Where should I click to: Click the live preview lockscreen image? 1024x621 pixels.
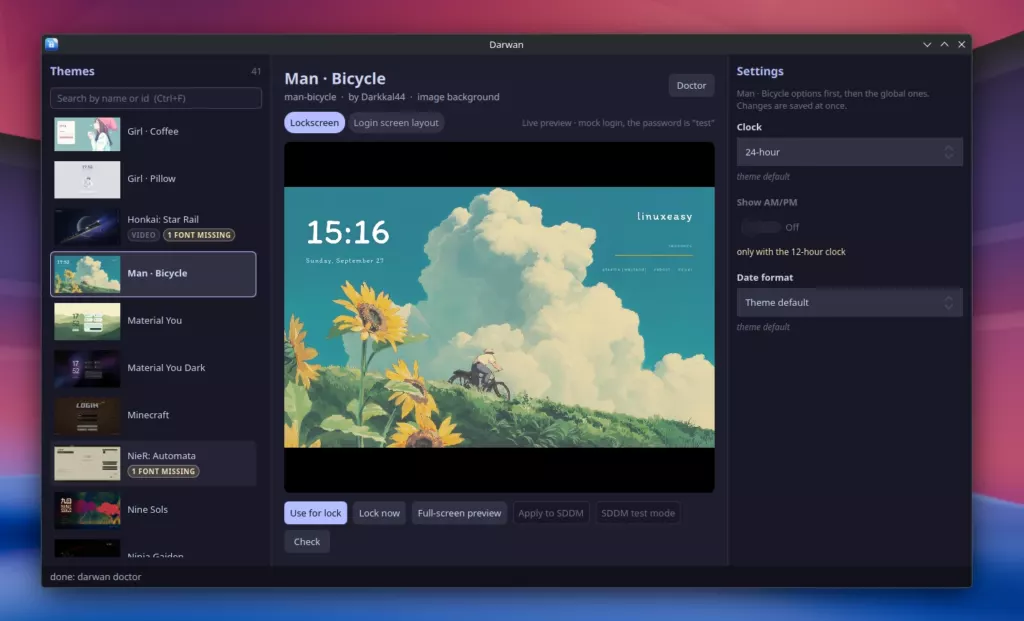tap(499, 317)
